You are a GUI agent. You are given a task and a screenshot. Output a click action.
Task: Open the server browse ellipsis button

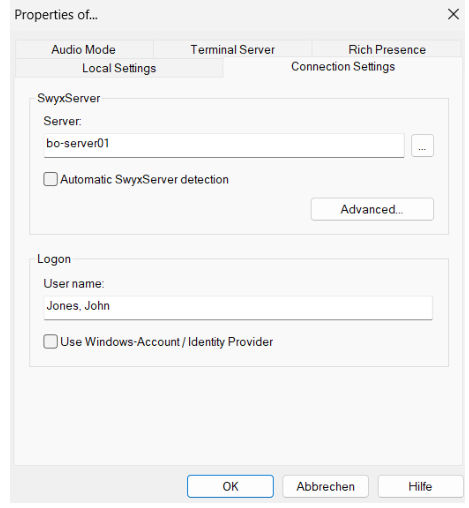[x=422, y=145]
